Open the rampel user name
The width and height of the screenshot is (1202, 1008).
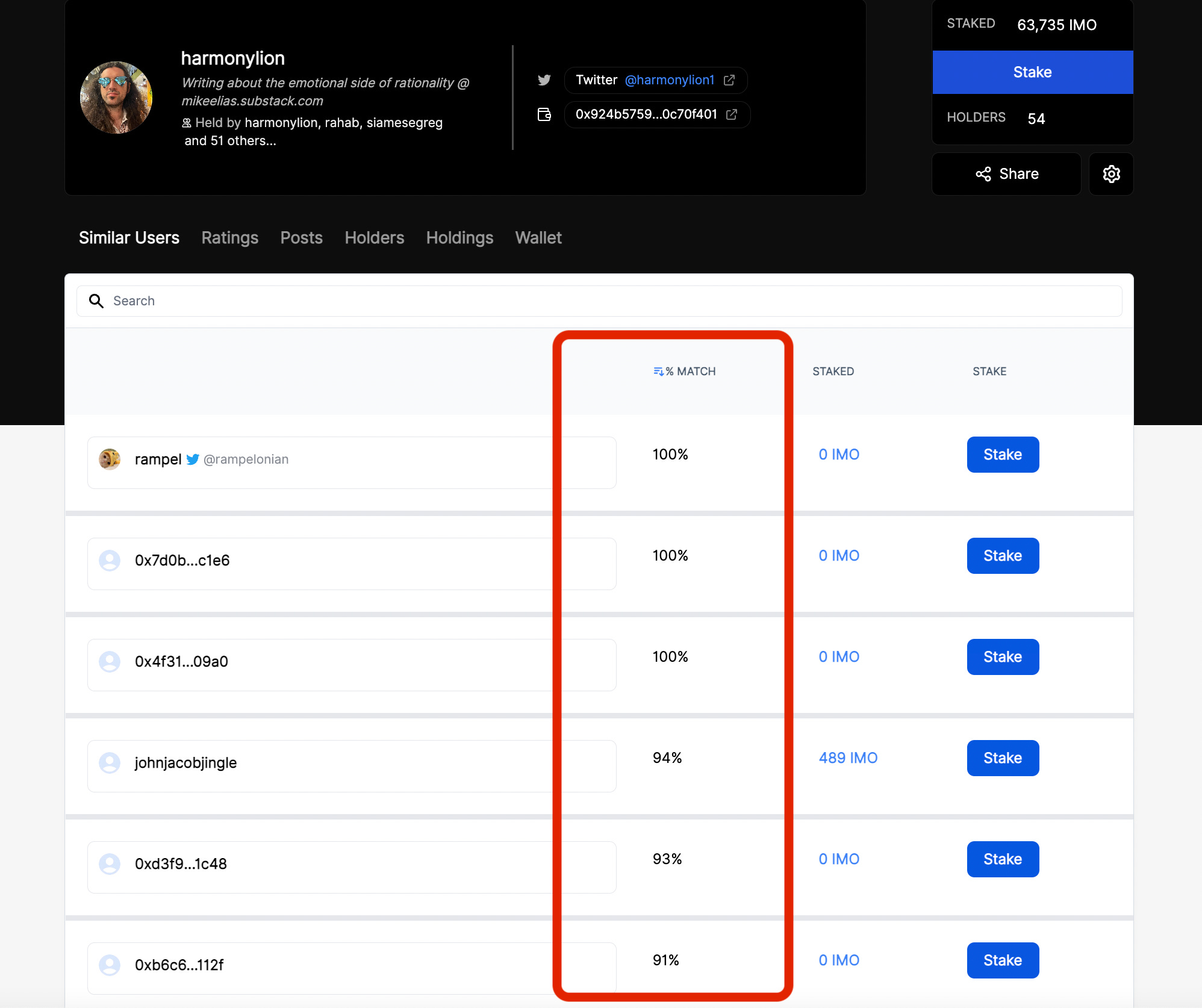(x=158, y=459)
